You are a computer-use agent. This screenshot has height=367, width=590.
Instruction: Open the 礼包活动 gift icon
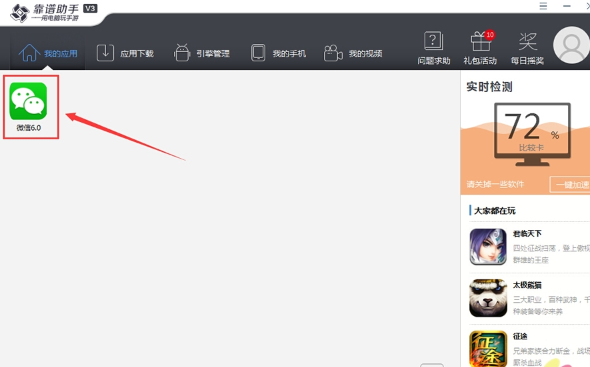[481, 41]
